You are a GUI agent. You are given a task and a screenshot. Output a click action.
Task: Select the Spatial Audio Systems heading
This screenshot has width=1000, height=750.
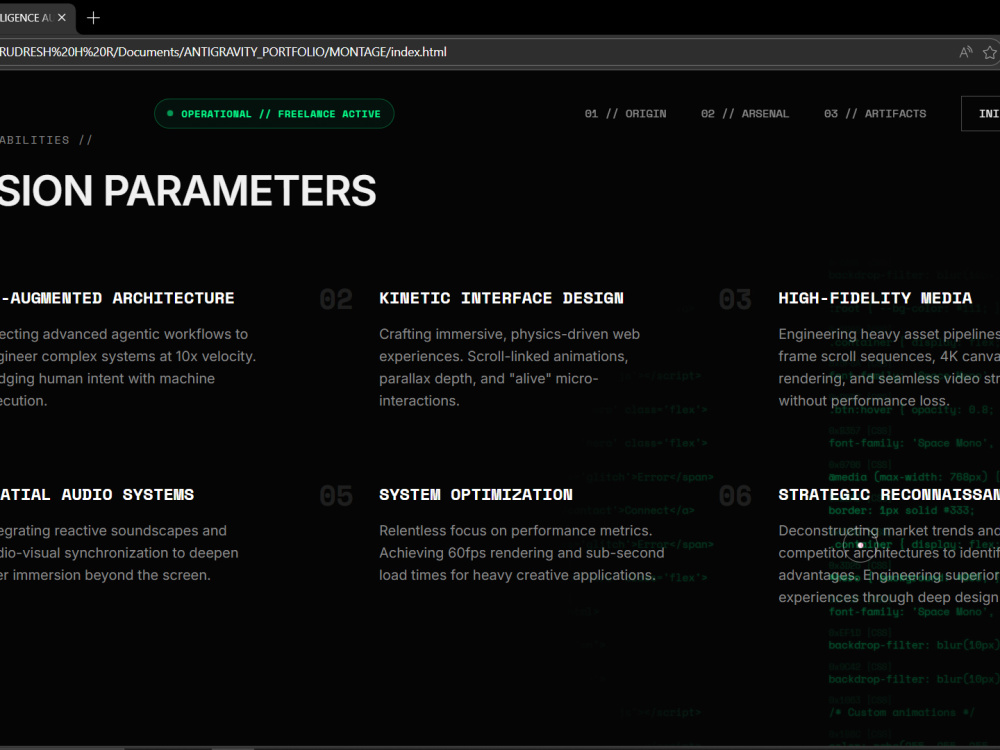pyautogui.click(x=97, y=494)
